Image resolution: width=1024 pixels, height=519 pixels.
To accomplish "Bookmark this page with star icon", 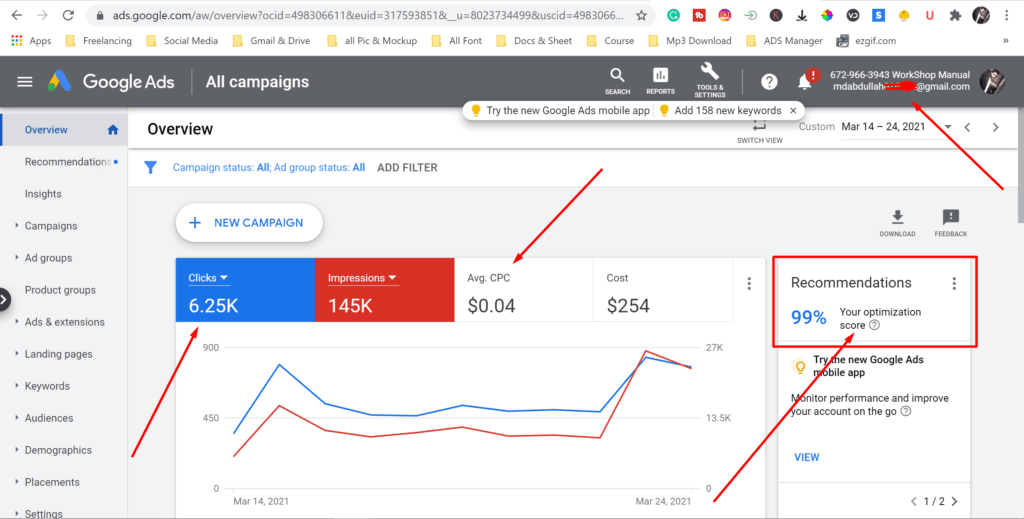I will [641, 15].
